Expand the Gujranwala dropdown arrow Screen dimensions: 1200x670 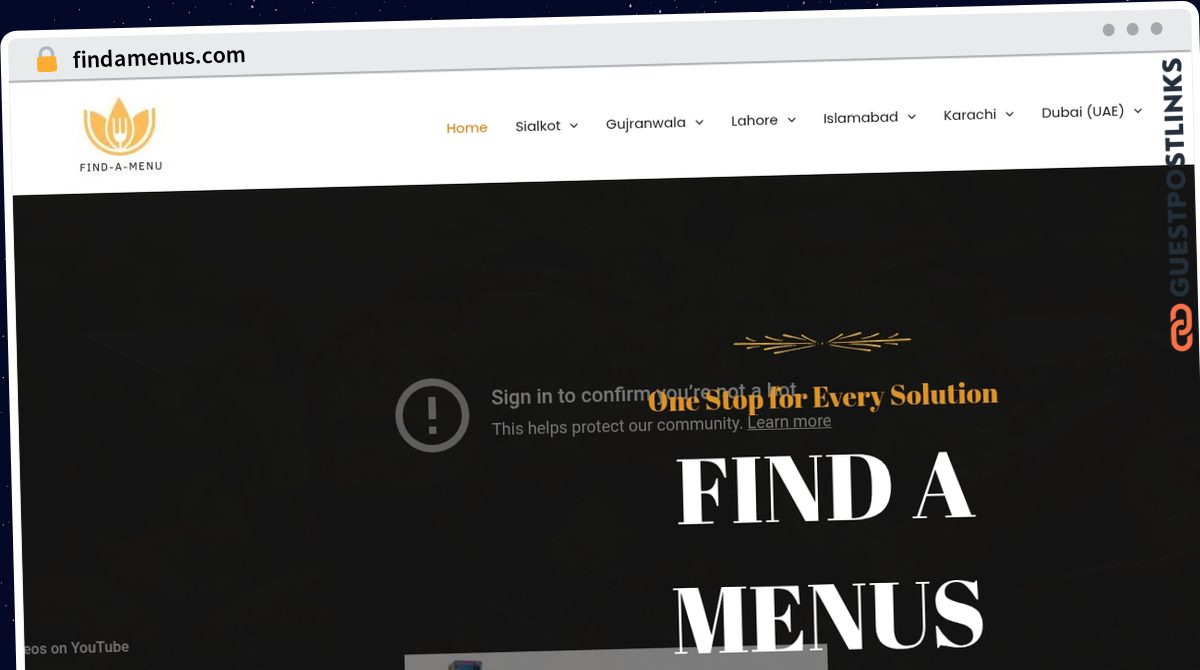699,122
